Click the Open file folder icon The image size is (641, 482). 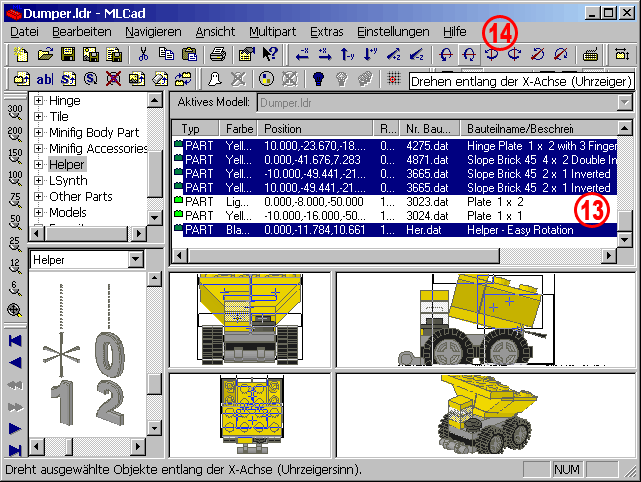coord(45,54)
